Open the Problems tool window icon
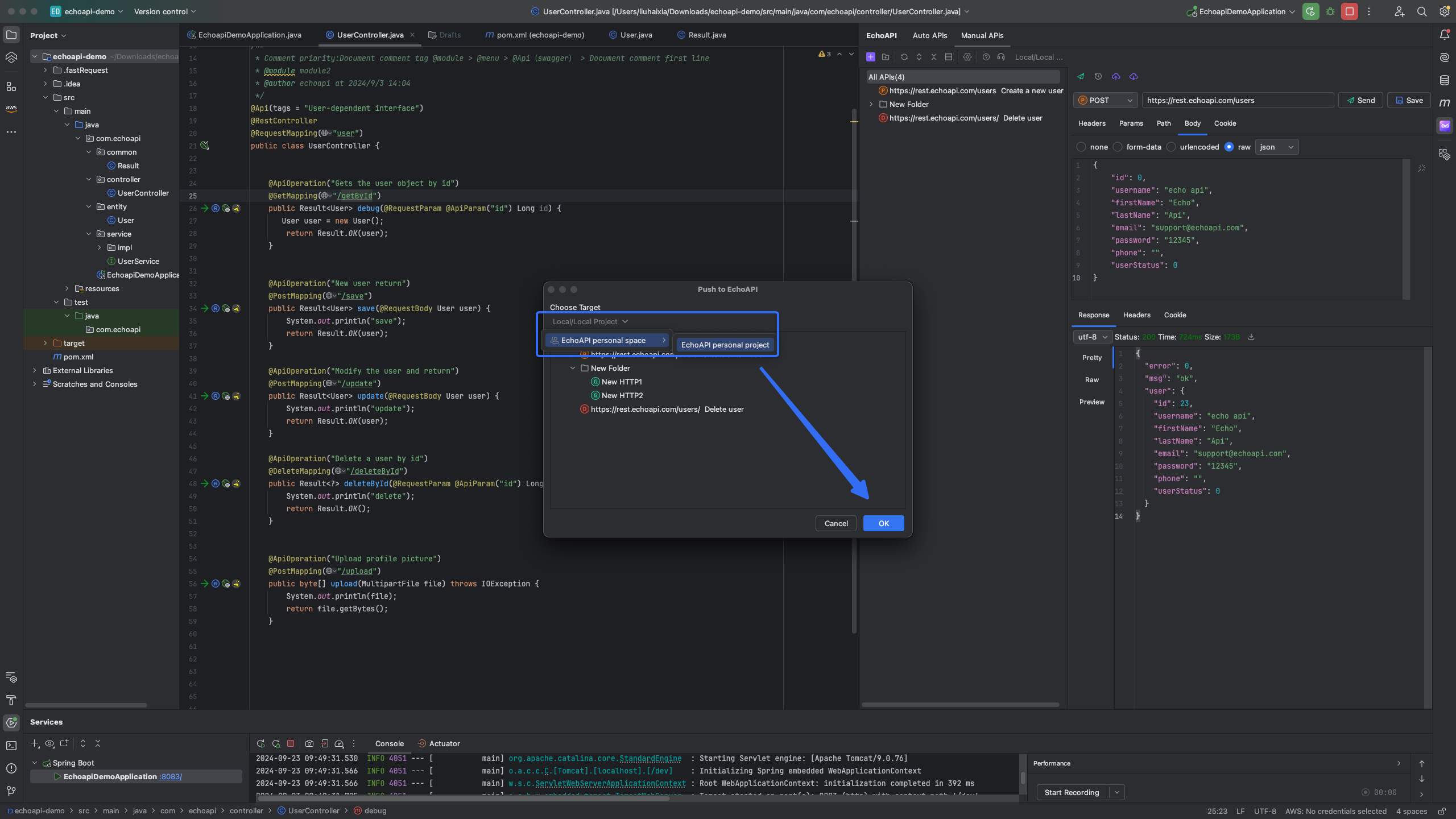Viewport: 1456px width, 819px height. pyautogui.click(x=11, y=768)
